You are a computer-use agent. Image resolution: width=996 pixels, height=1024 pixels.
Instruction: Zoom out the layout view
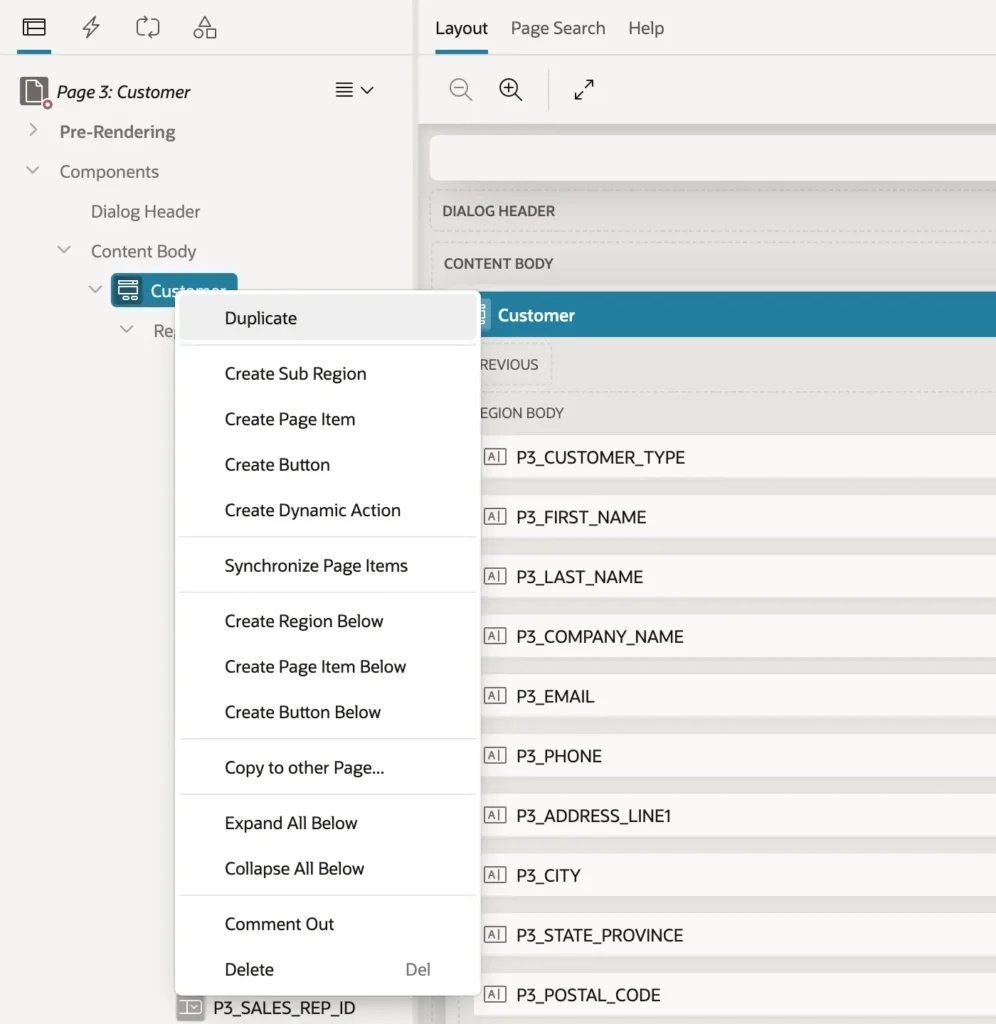pos(460,89)
